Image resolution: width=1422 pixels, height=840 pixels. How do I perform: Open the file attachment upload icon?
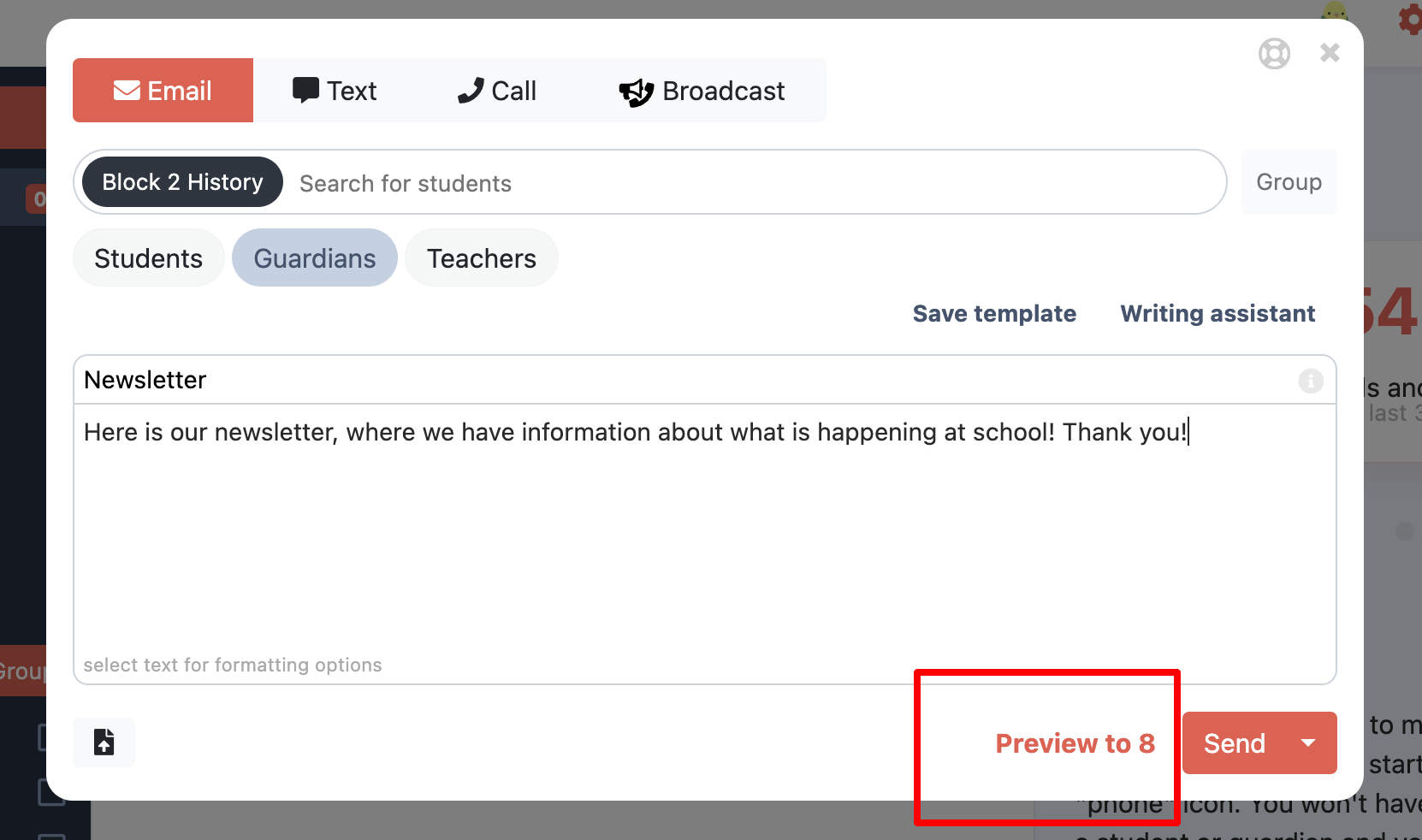pos(103,742)
